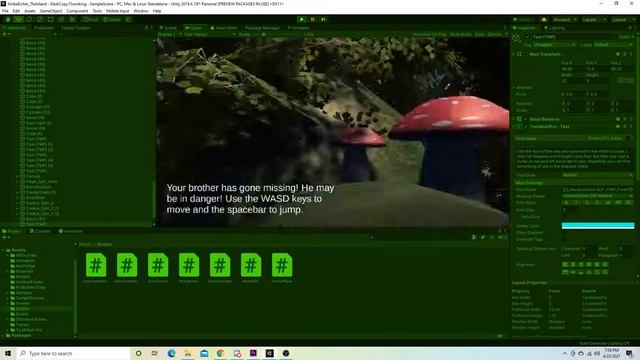
Task: Select the Packages folder in Project tree
Action: point(21,335)
